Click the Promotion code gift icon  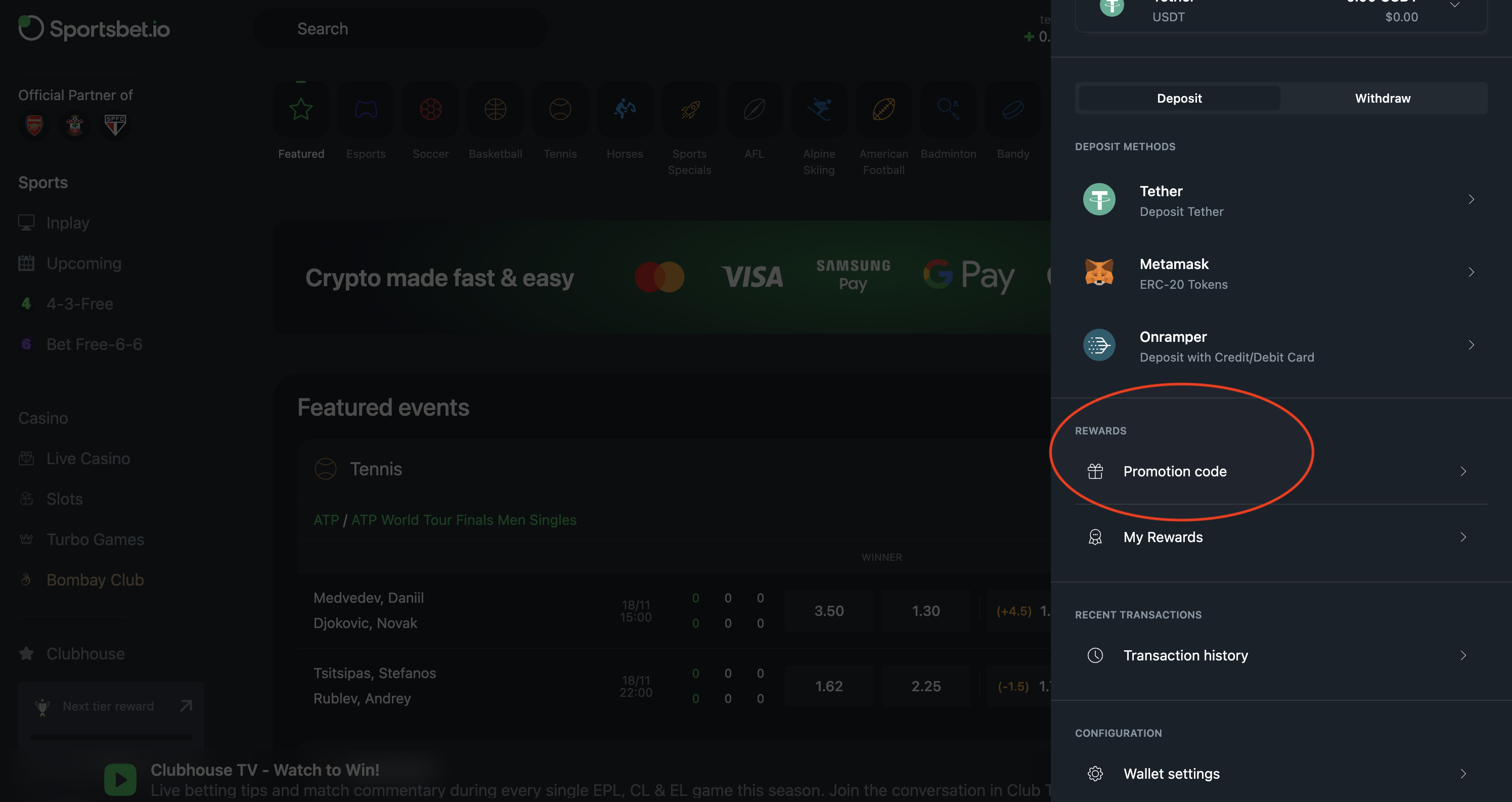1095,471
